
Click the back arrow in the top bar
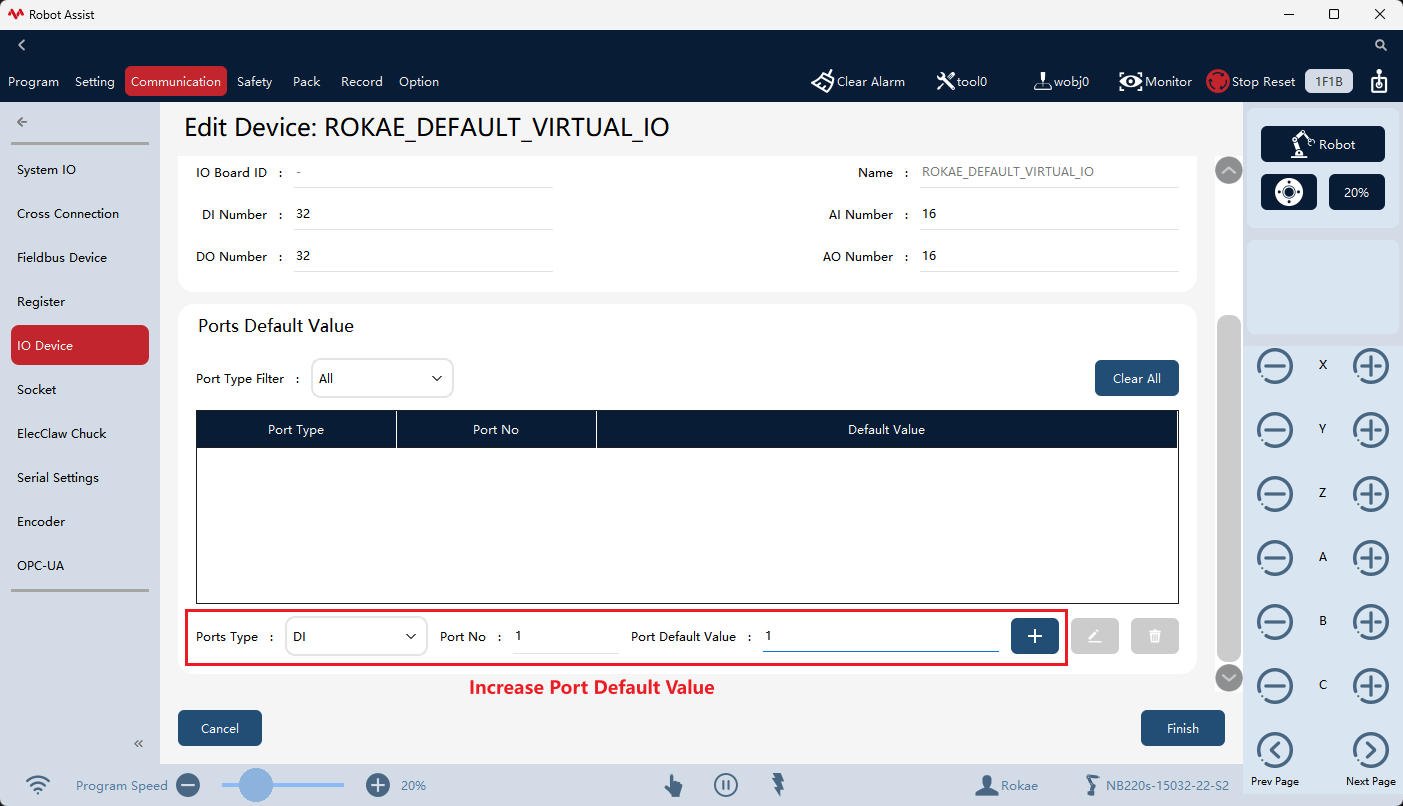pos(21,45)
